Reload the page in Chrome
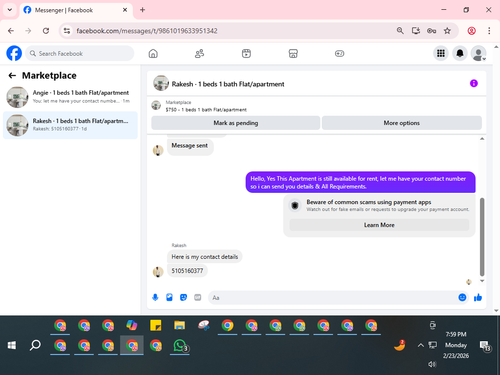The image size is (500, 375). pyautogui.click(x=46, y=31)
